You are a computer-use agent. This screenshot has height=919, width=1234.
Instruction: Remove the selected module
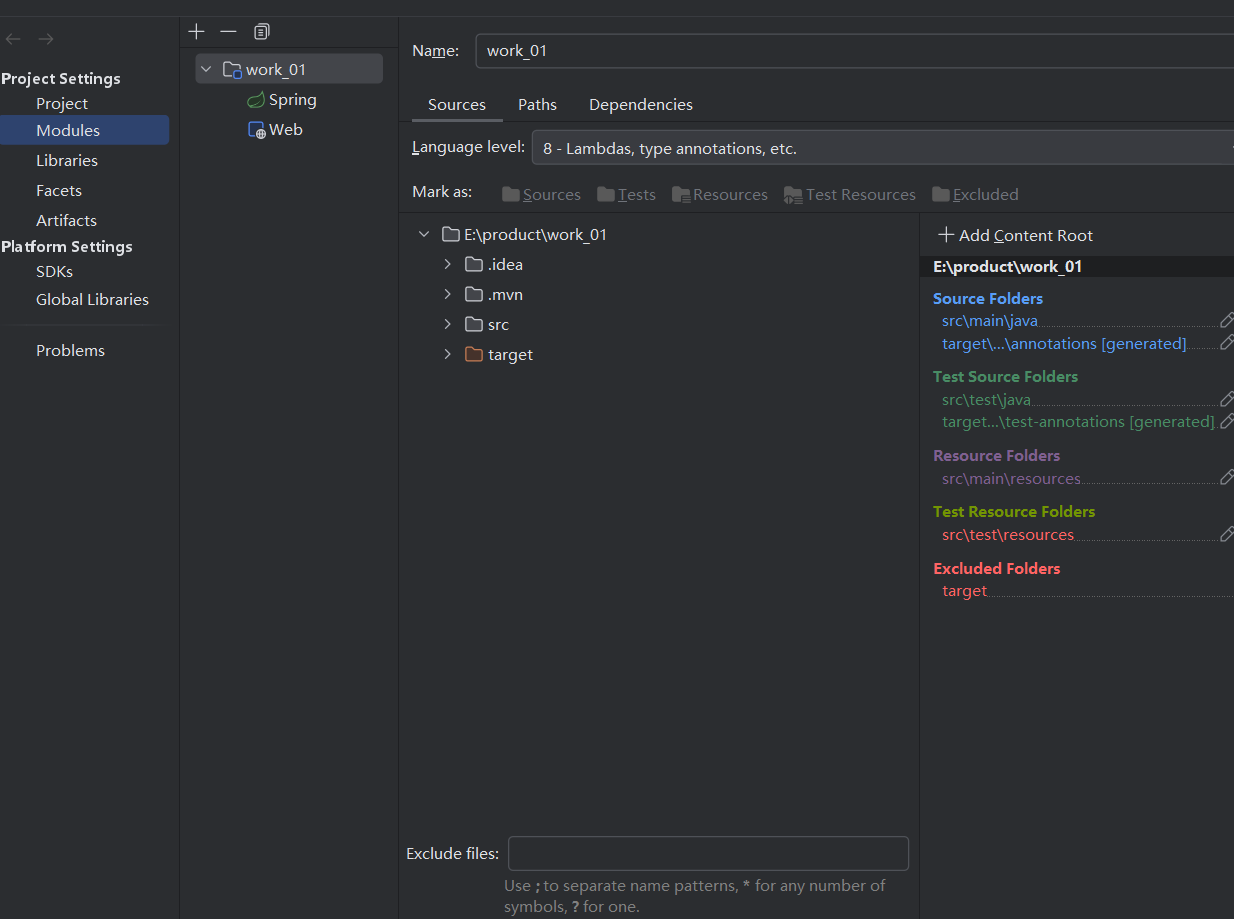[x=227, y=31]
